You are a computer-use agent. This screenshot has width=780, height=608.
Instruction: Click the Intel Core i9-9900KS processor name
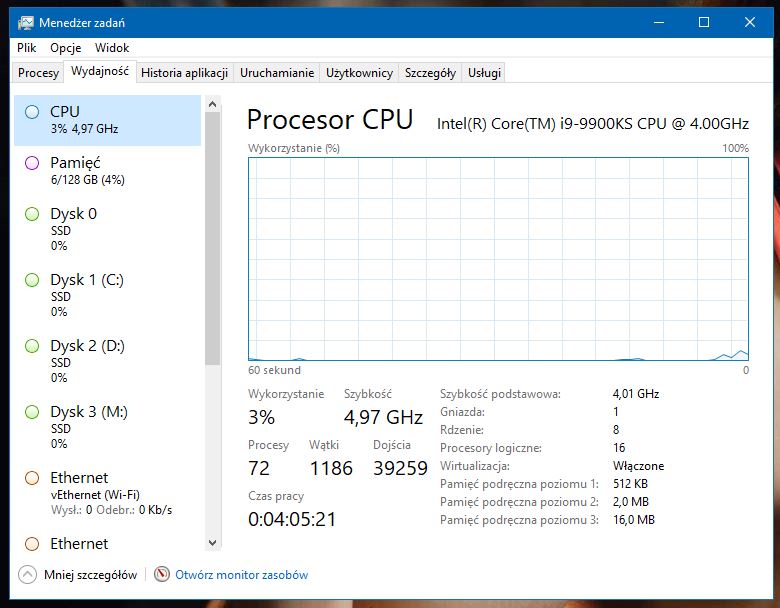(x=593, y=123)
